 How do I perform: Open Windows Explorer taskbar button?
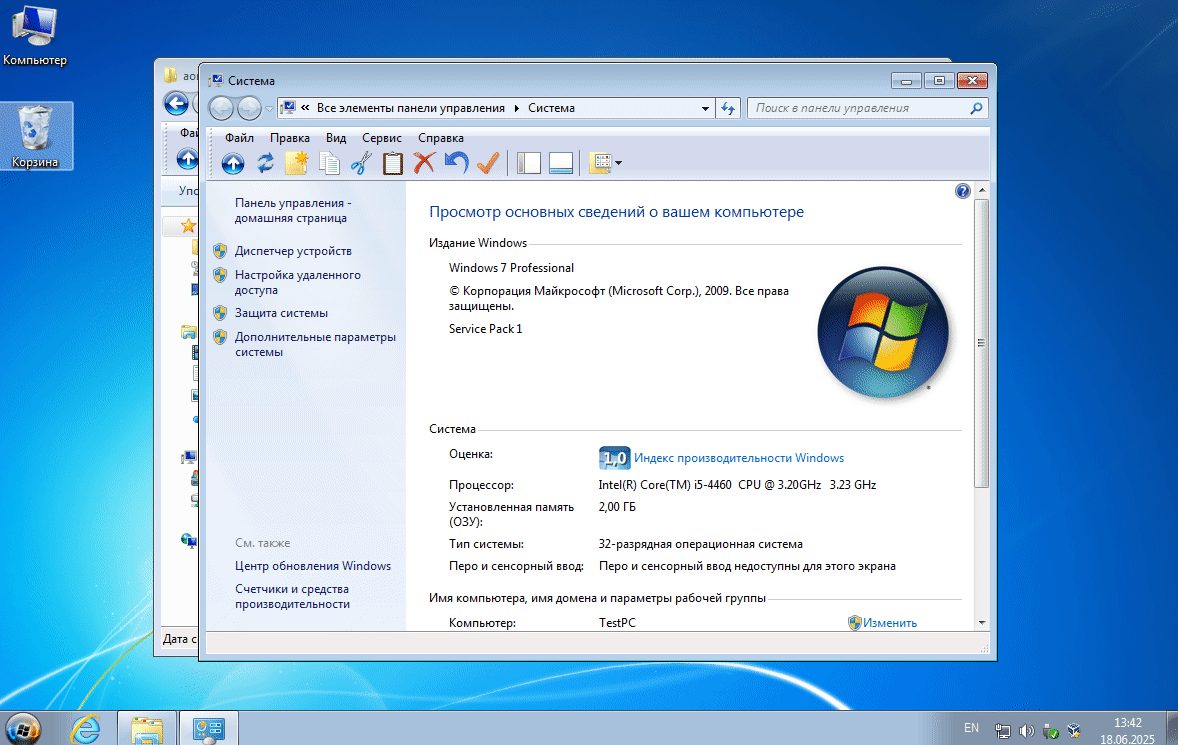(x=146, y=728)
